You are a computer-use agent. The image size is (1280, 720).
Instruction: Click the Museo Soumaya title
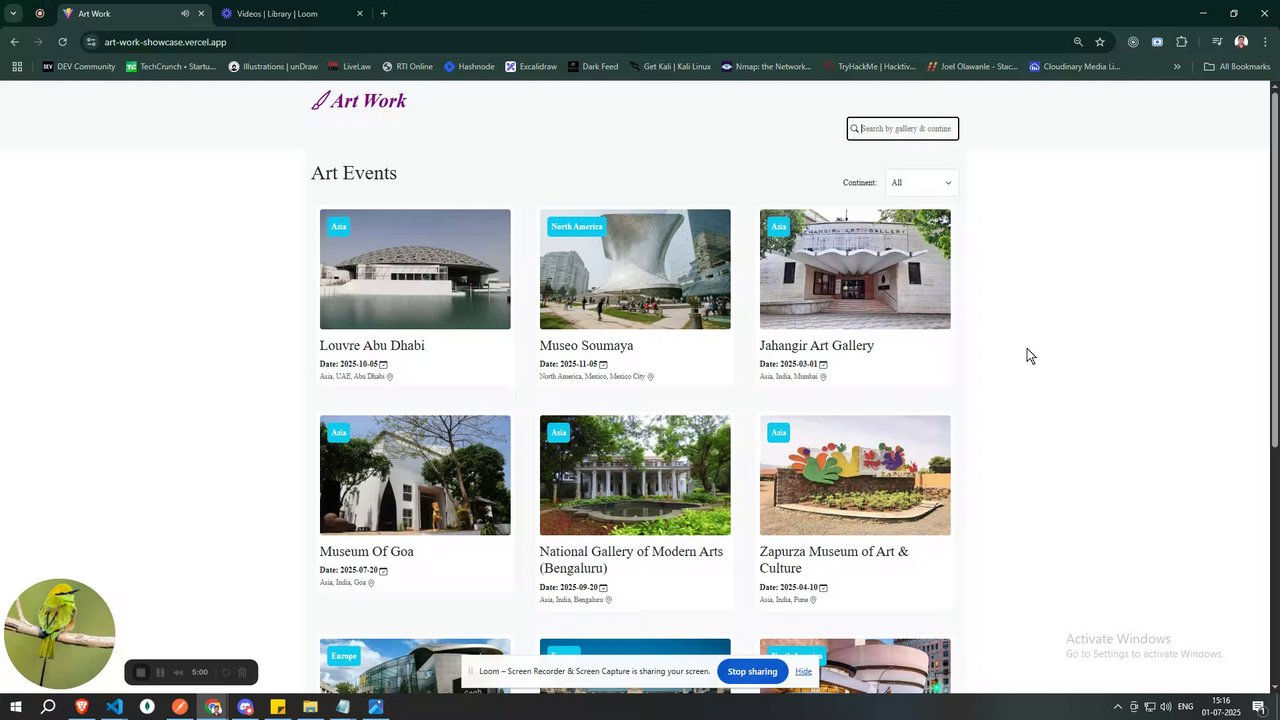point(586,346)
